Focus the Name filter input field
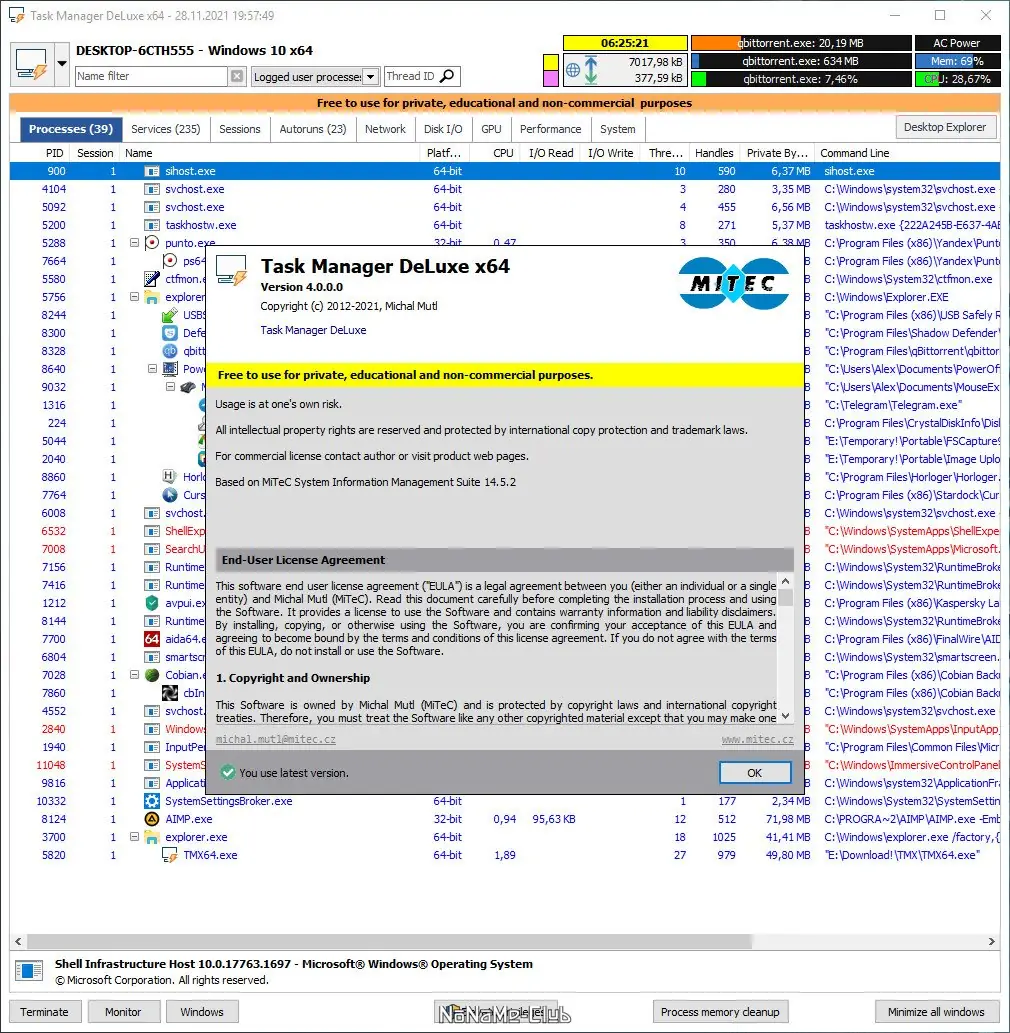1010x1033 pixels. (x=151, y=76)
